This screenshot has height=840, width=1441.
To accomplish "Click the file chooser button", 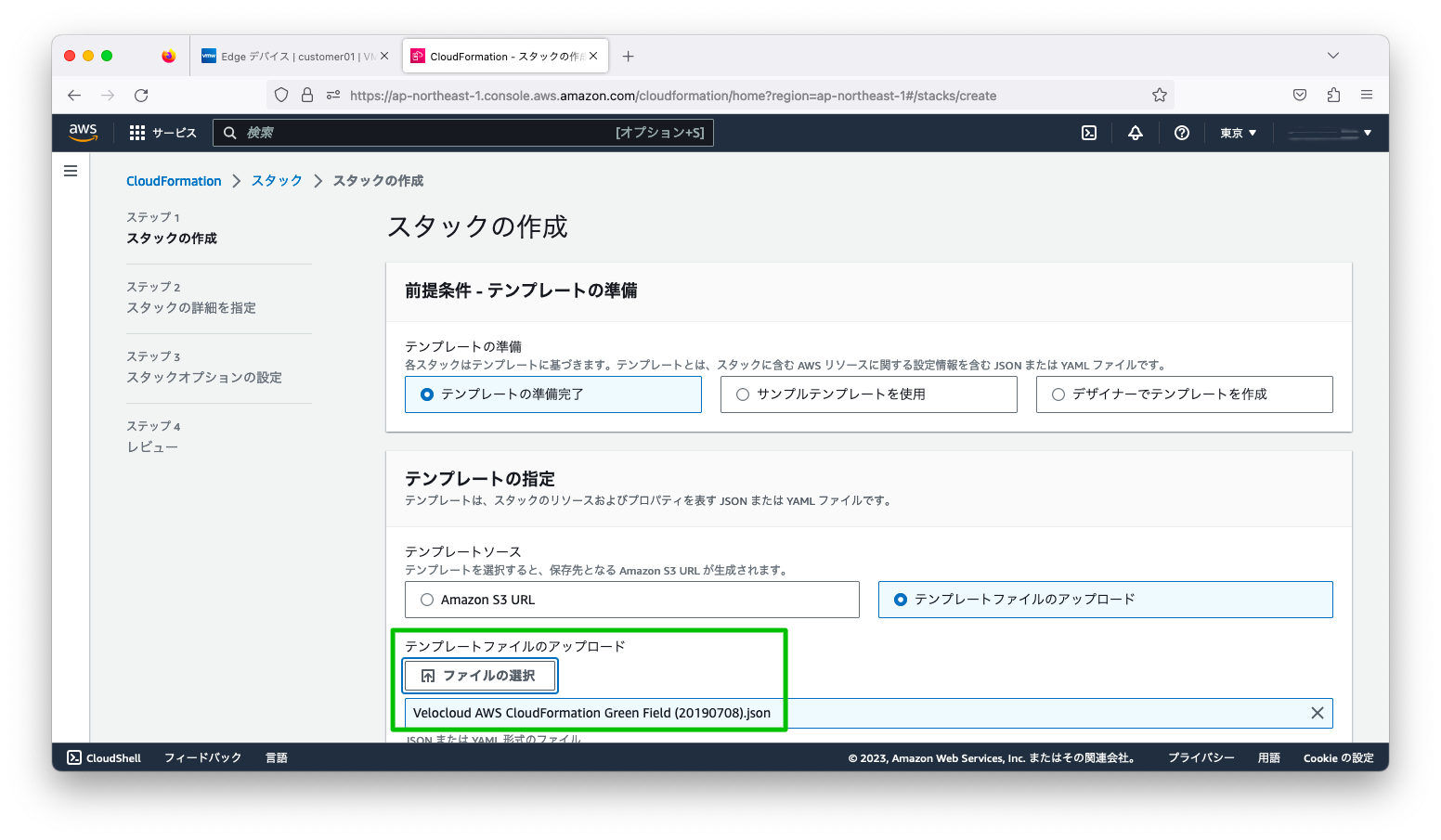I will [x=480, y=676].
